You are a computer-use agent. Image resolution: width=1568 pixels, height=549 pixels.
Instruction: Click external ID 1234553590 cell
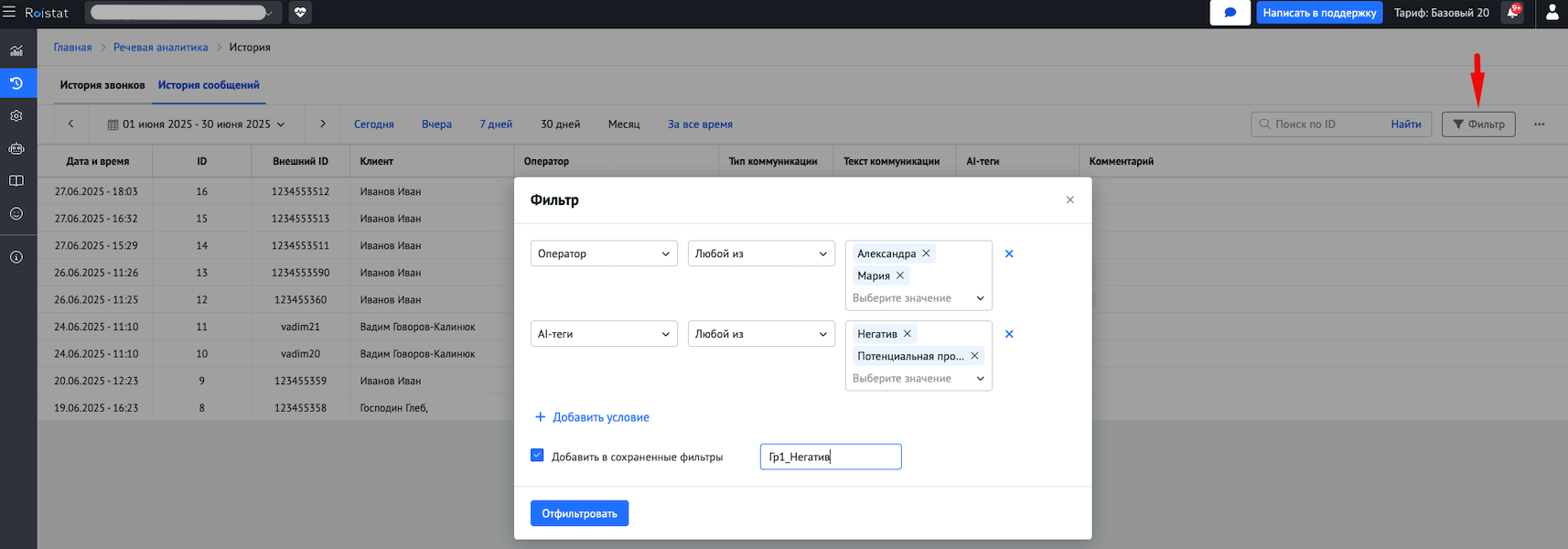(300, 273)
